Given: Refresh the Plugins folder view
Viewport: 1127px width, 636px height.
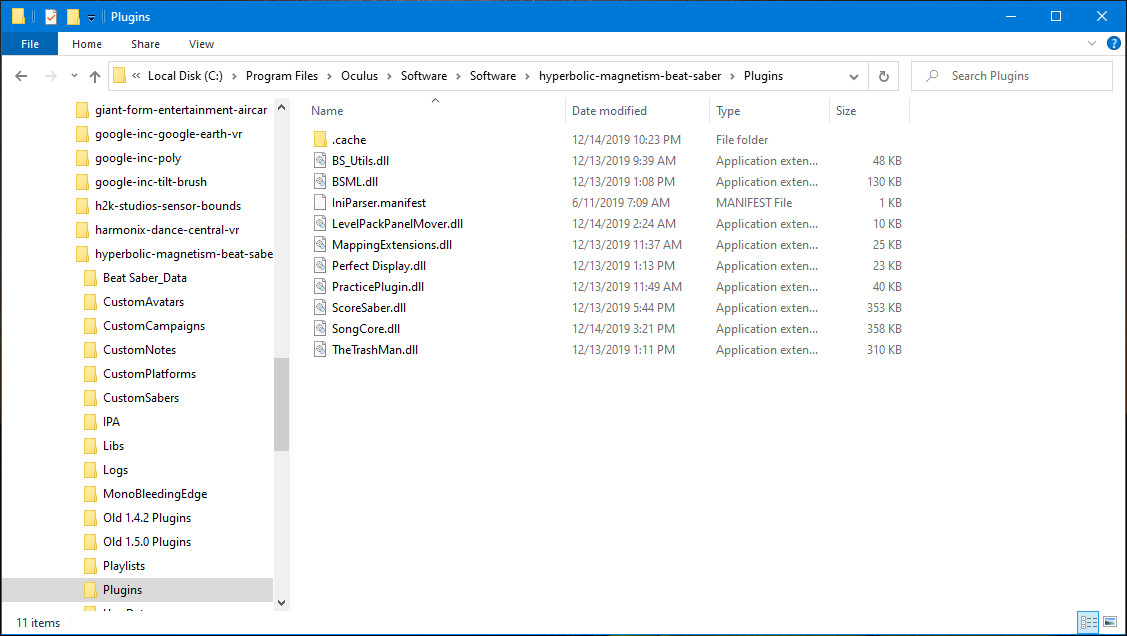Looking at the screenshot, I should click(x=884, y=76).
